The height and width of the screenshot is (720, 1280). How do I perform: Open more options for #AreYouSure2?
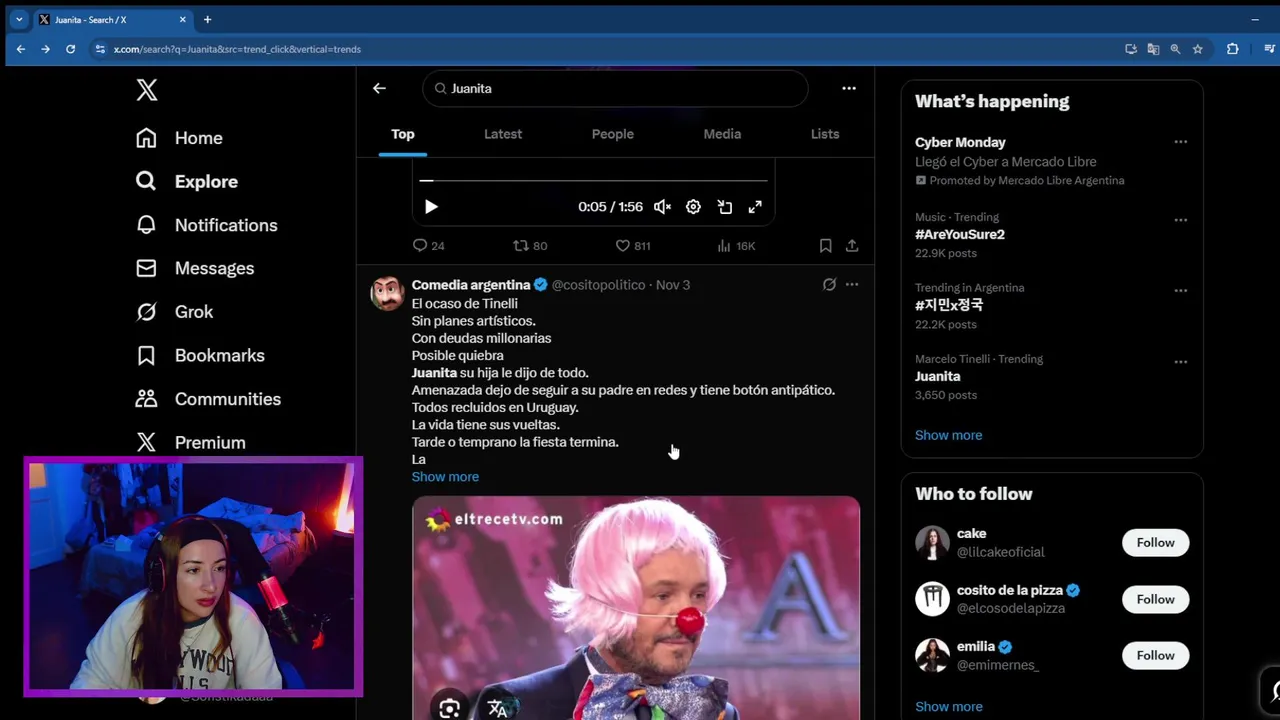click(1181, 220)
